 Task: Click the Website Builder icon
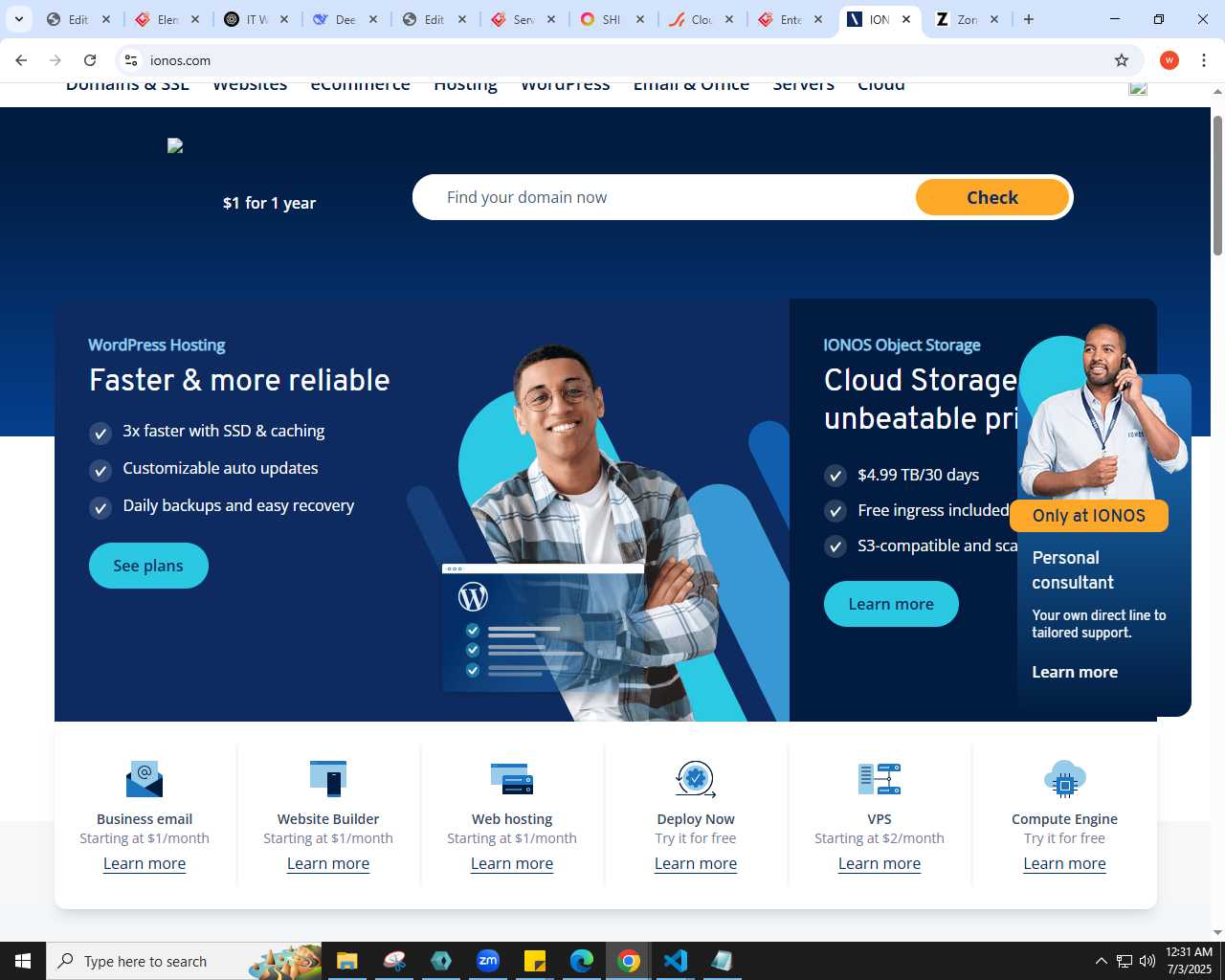(328, 778)
